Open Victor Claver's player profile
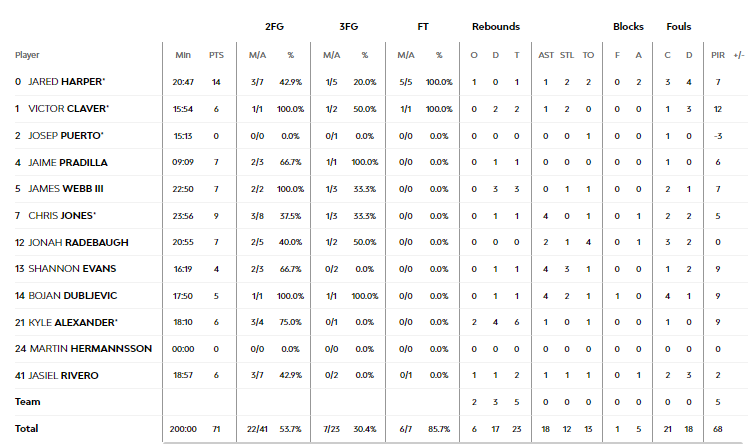Screen dimensions: 752x444 68,109
